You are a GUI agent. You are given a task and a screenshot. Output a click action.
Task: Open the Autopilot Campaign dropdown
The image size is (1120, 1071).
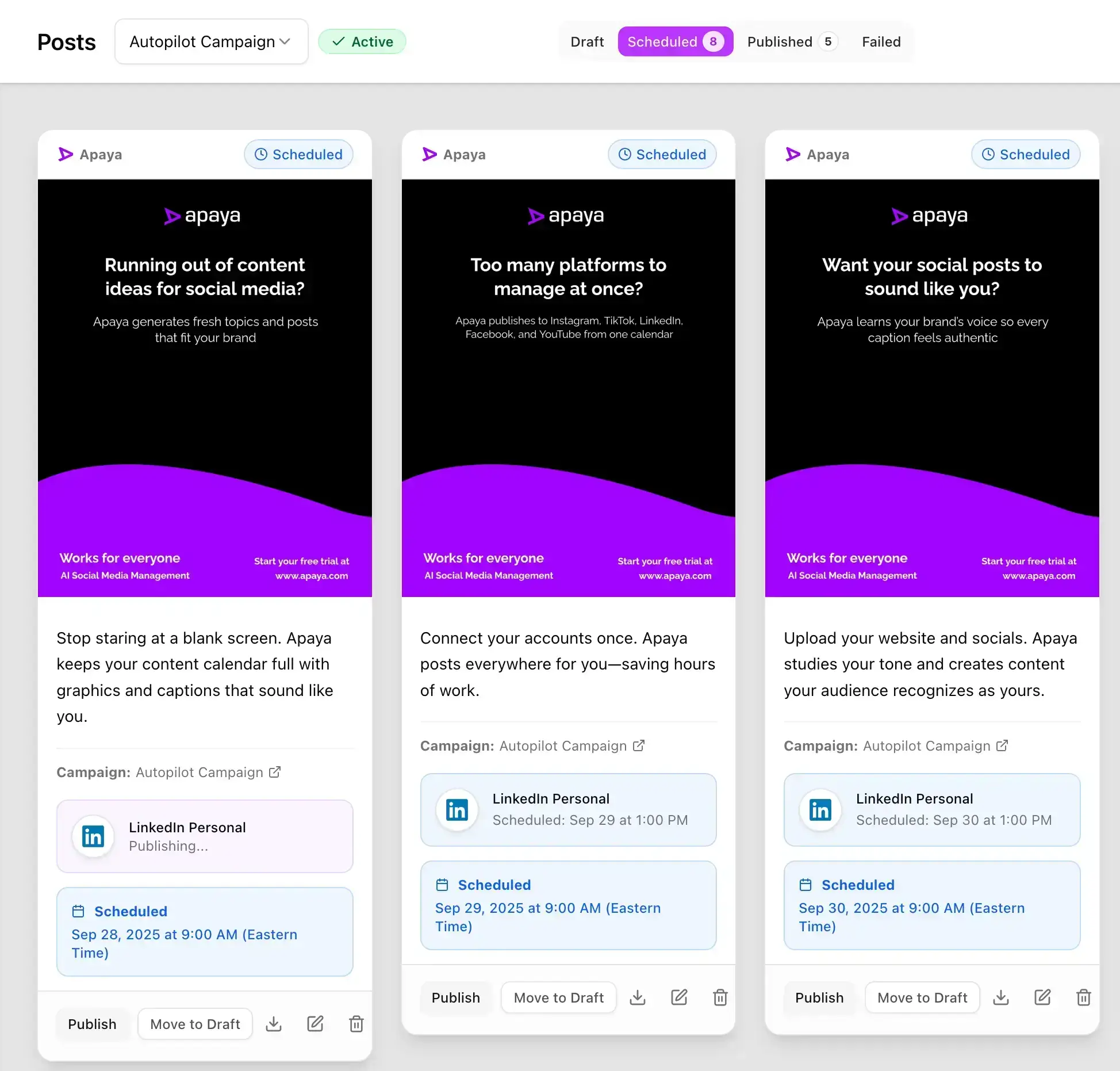pyautogui.click(x=211, y=41)
